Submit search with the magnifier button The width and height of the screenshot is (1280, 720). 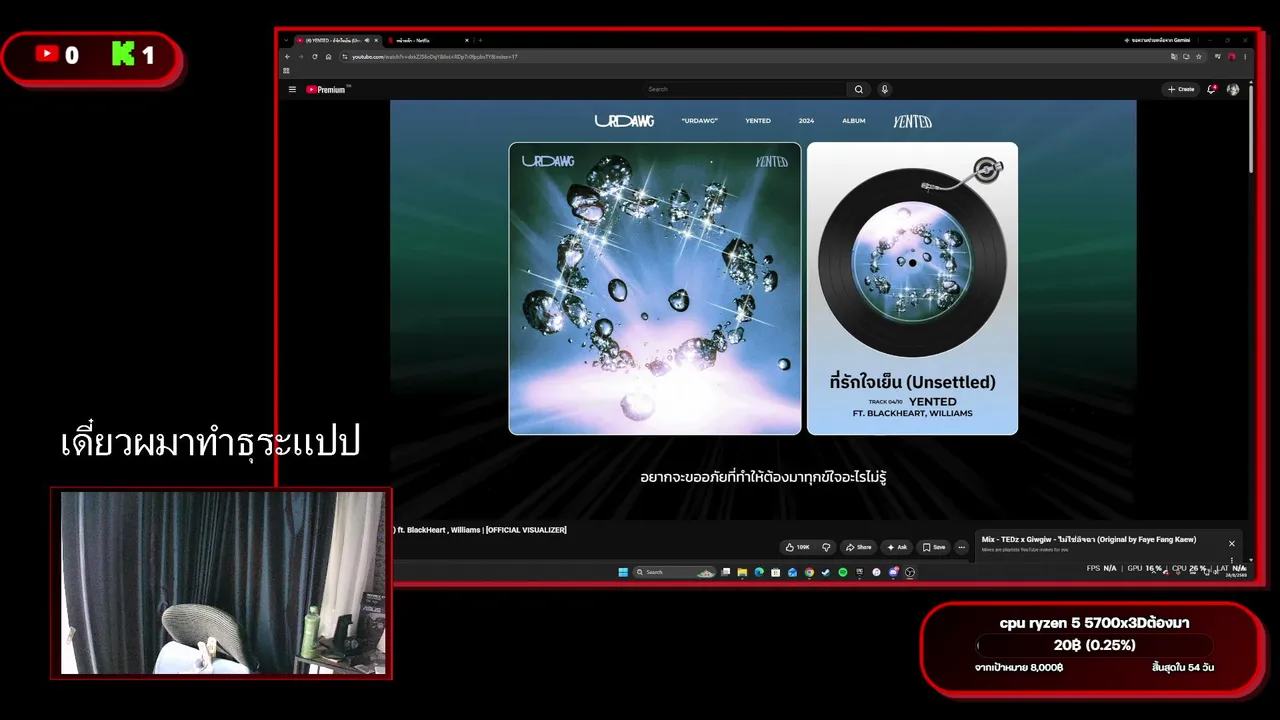tap(858, 89)
